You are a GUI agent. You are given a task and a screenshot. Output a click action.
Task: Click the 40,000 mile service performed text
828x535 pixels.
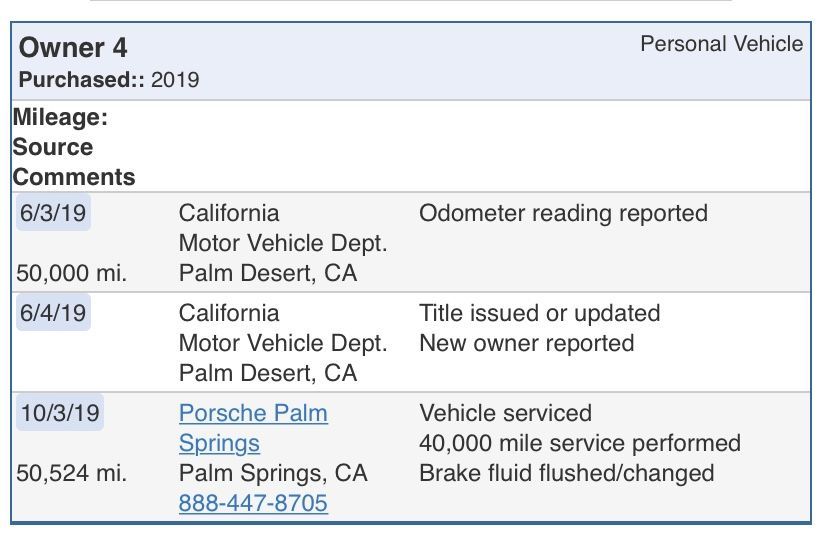[x=579, y=443]
